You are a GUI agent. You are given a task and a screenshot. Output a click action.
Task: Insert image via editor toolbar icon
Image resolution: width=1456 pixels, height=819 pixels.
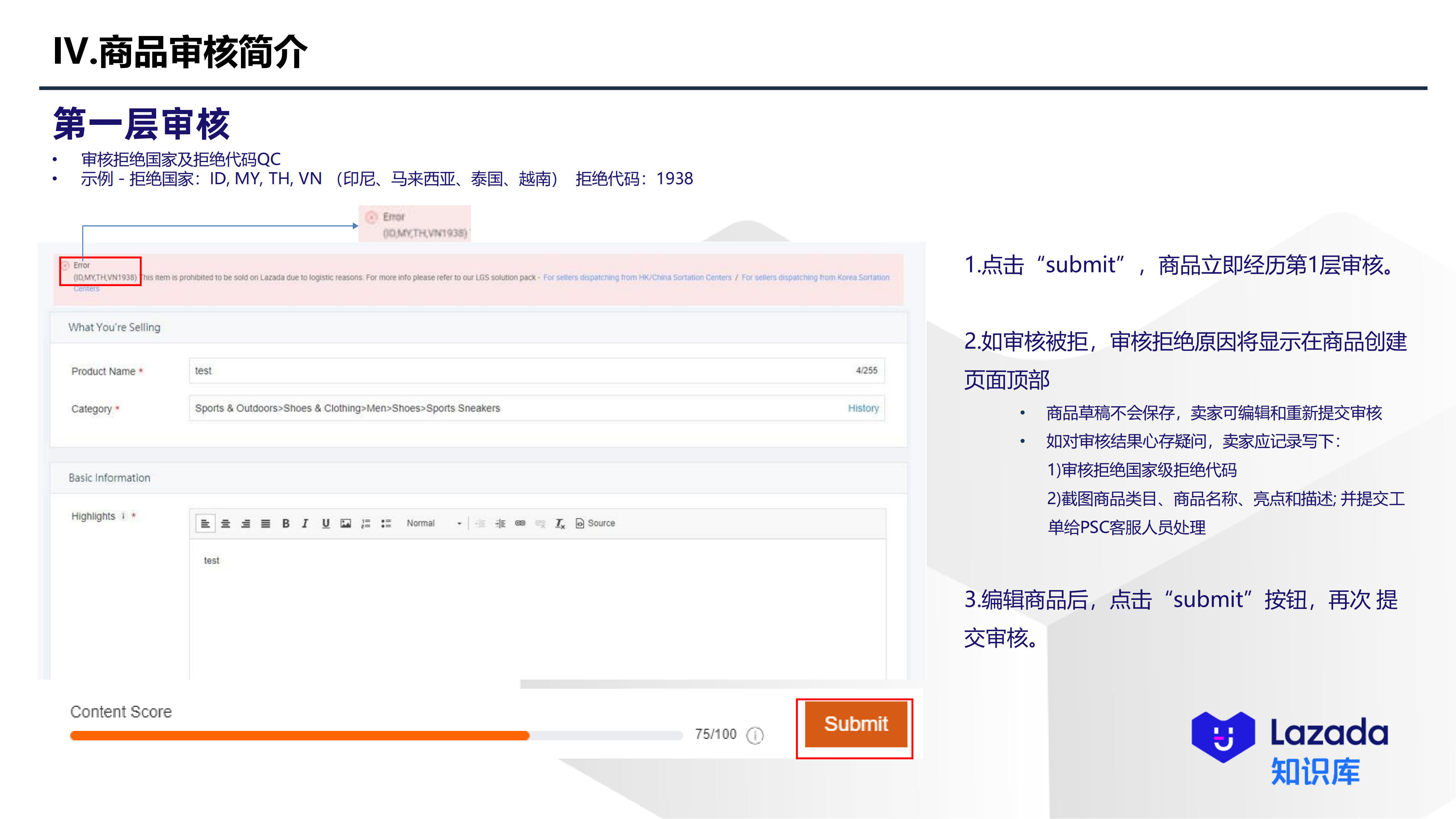click(x=345, y=523)
